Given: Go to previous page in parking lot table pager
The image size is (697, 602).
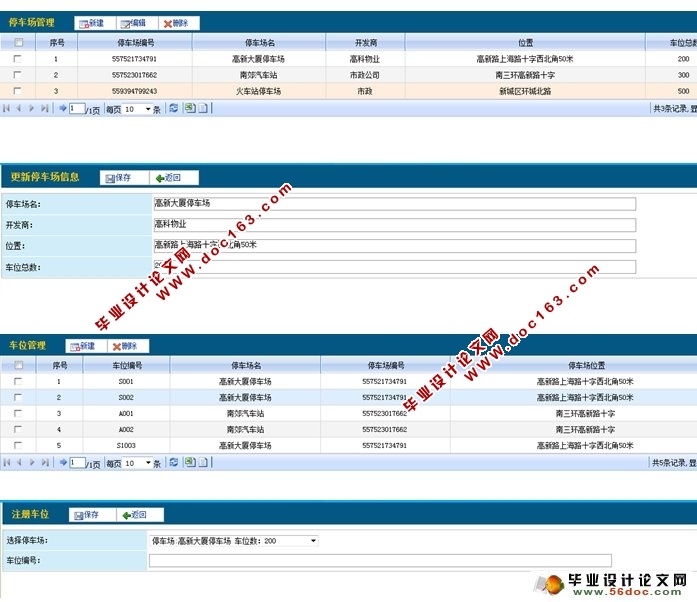Looking at the screenshot, I should (19, 108).
